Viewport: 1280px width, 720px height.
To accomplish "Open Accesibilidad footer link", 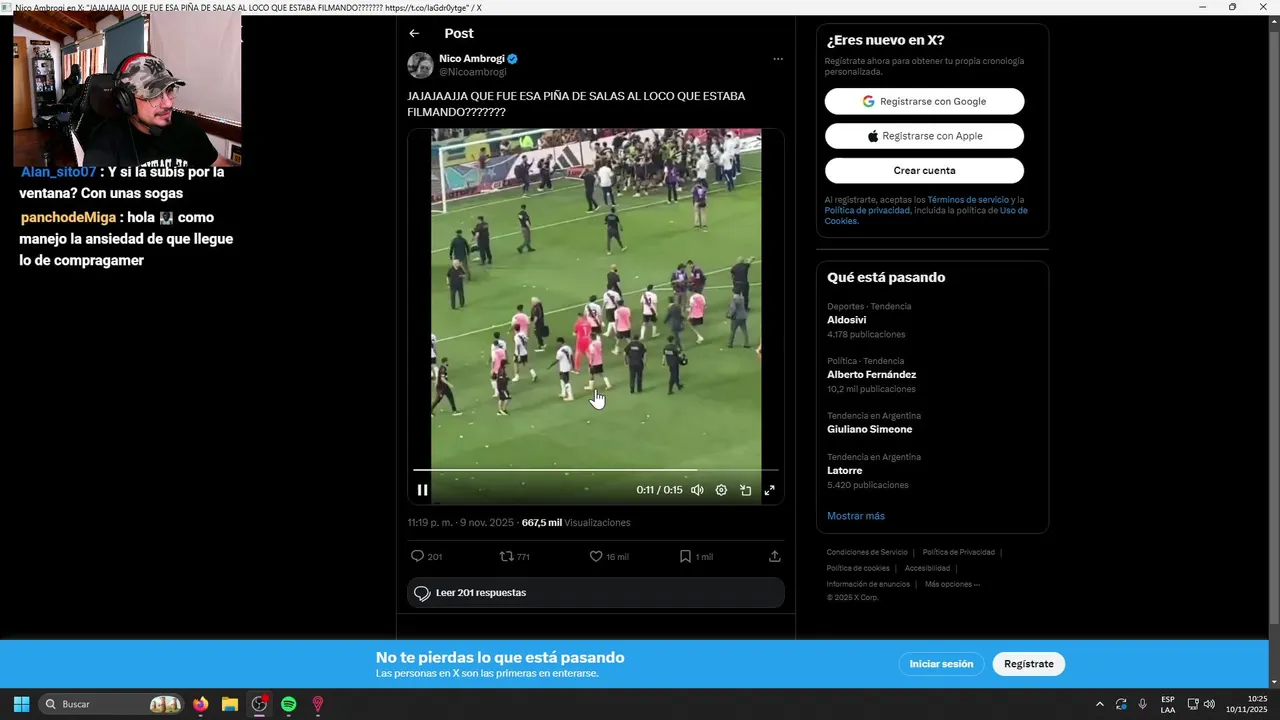I will click(927, 568).
